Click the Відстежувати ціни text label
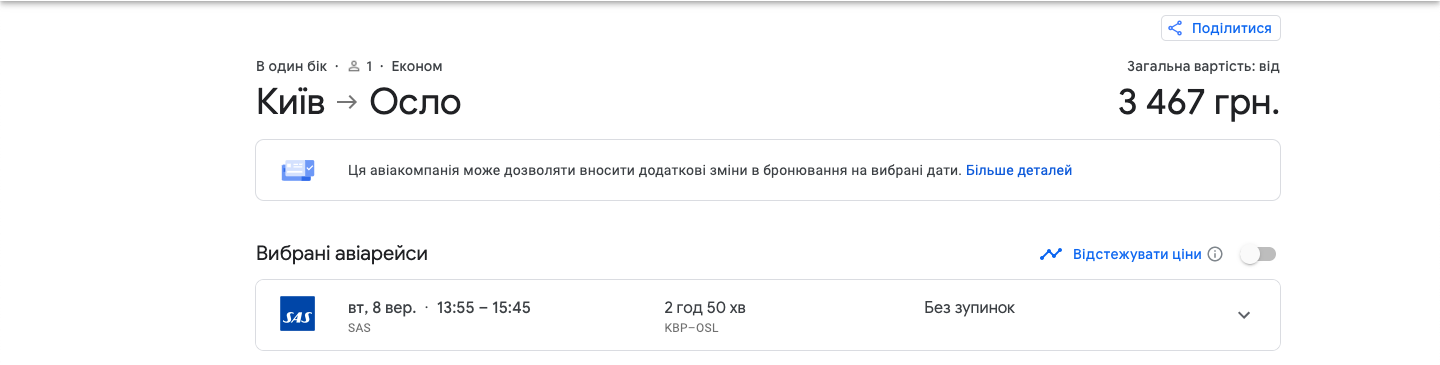The width and height of the screenshot is (1440, 365). pyautogui.click(x=1137, y=254)
